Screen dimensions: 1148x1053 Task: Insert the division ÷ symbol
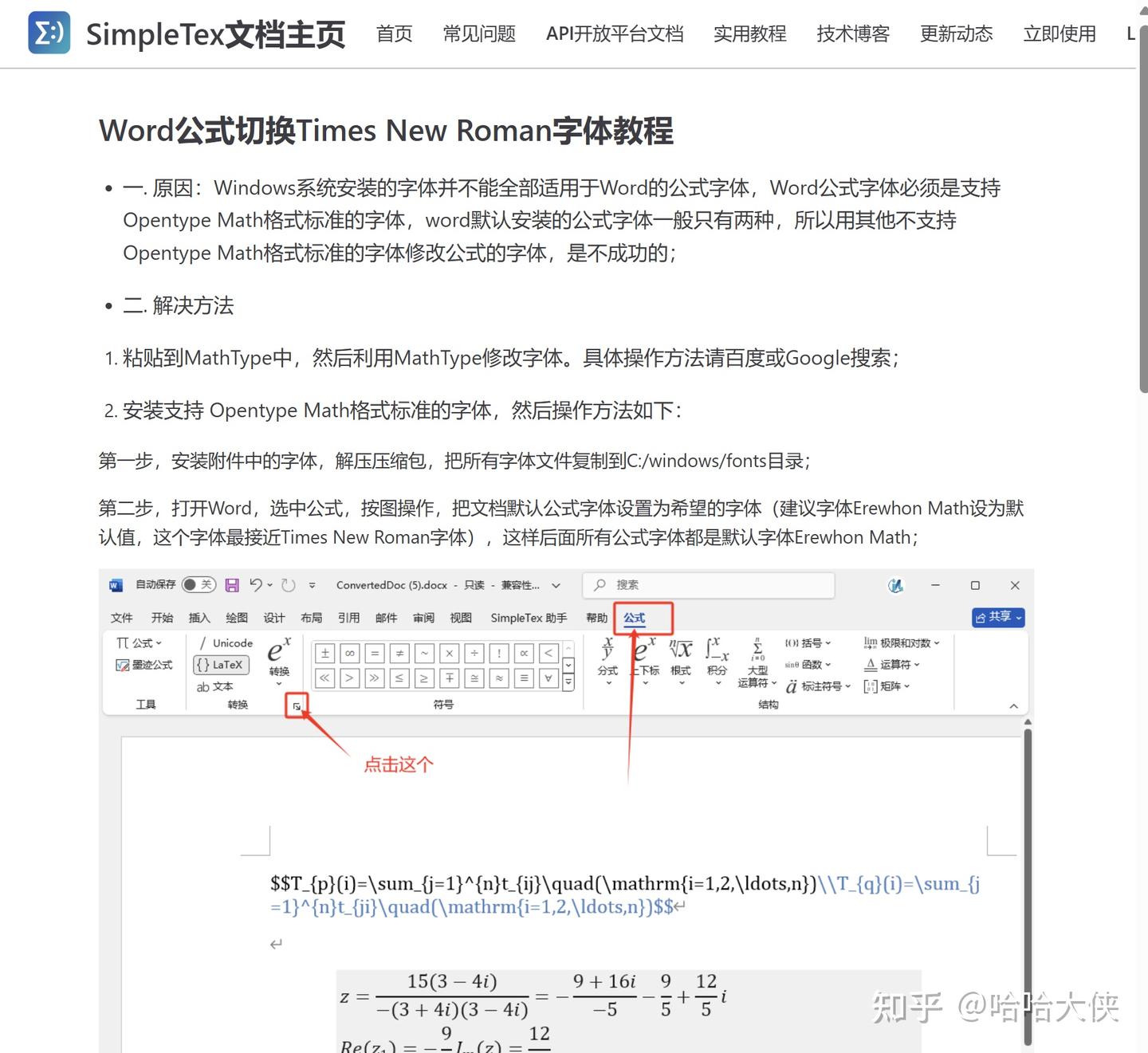click(x=474, y=654)
